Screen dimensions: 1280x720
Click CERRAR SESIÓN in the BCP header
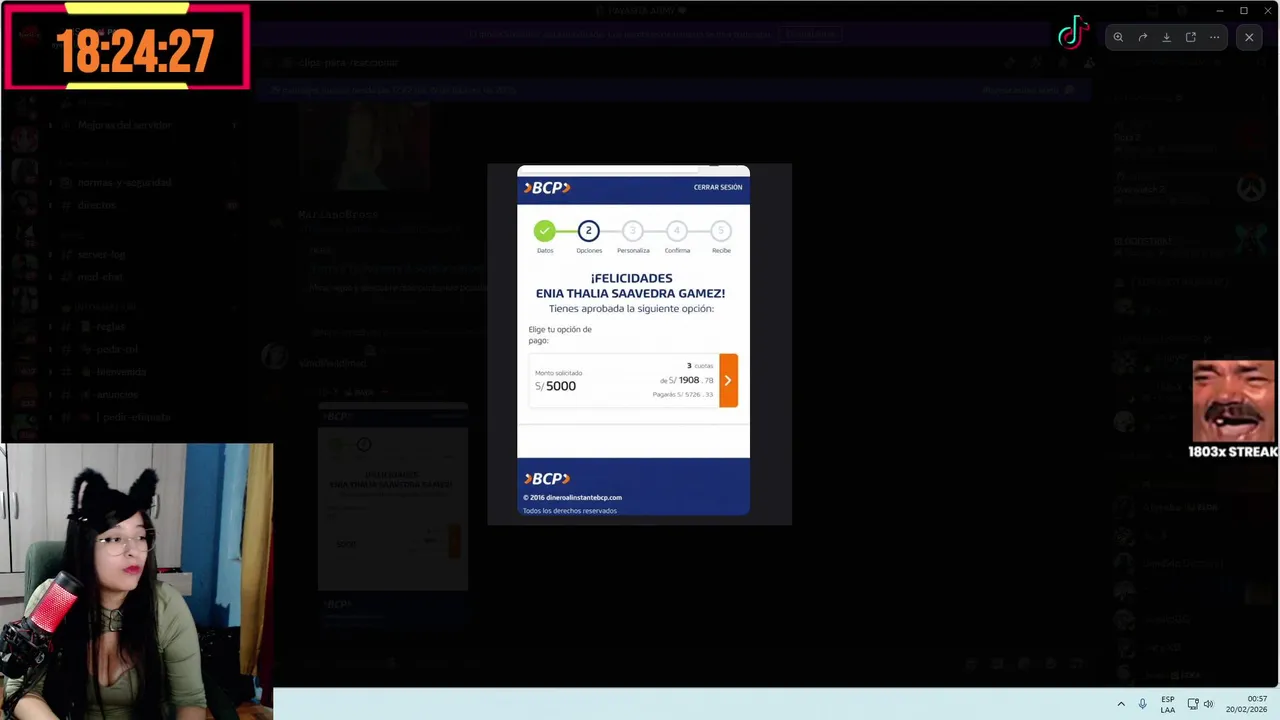pos(718,187)
